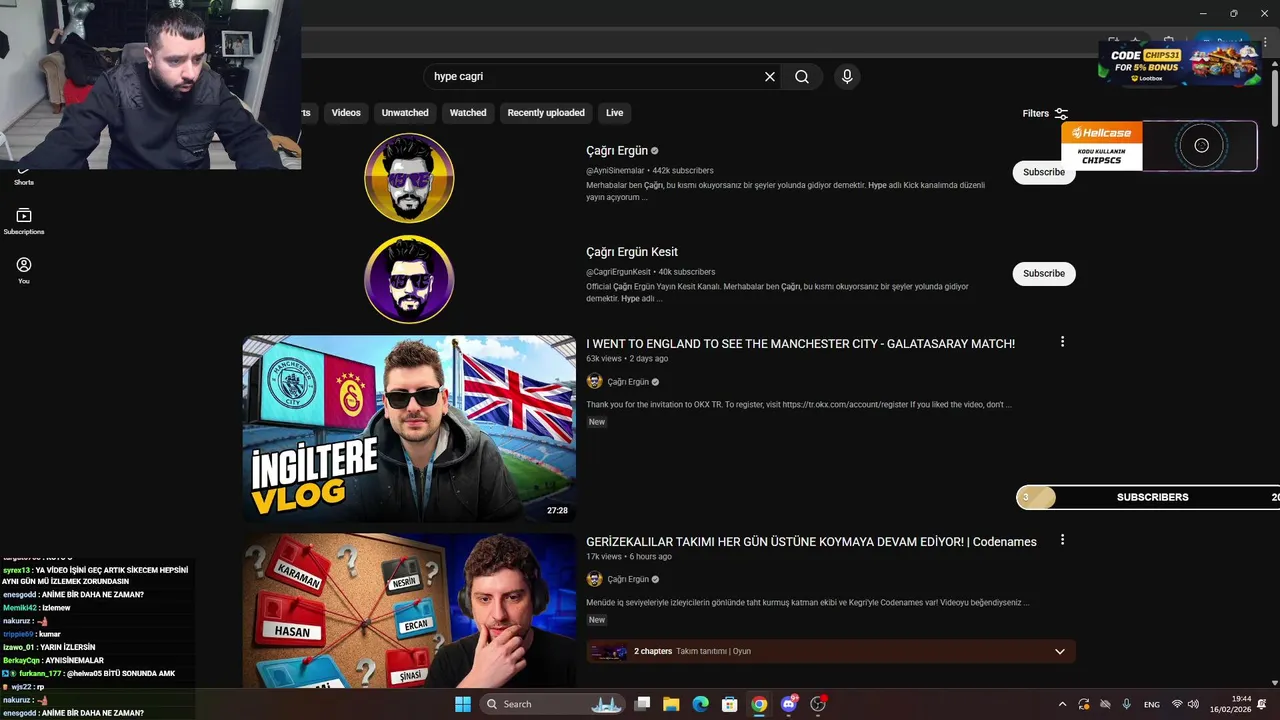The width and height of the screenshot is (1280, 720).
Task: Click the small channel avatar under the Codenames title
Action: point(594,579)
